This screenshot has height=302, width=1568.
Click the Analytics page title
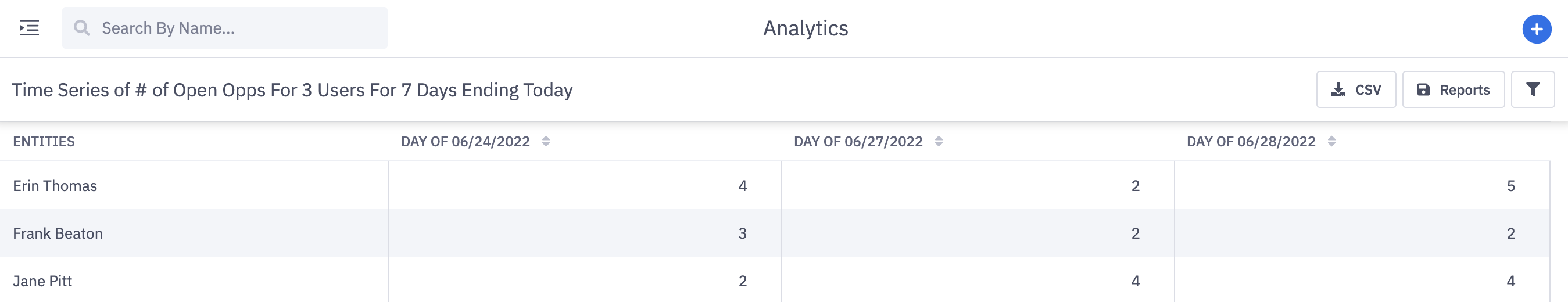point(806,28)
